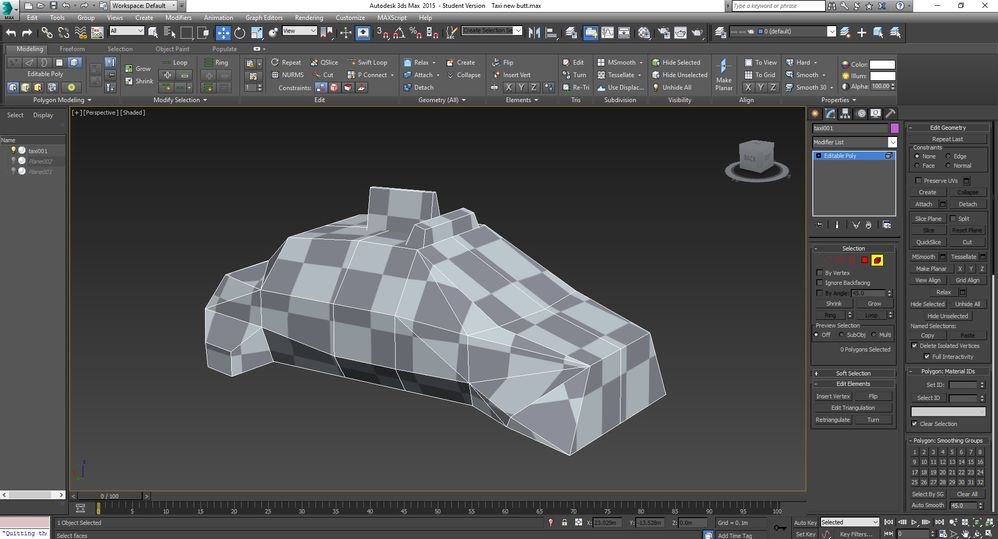This screenshot has width=998, height=539.
Task: Select the Edge constraint radio button
Action: click(948, 156)
